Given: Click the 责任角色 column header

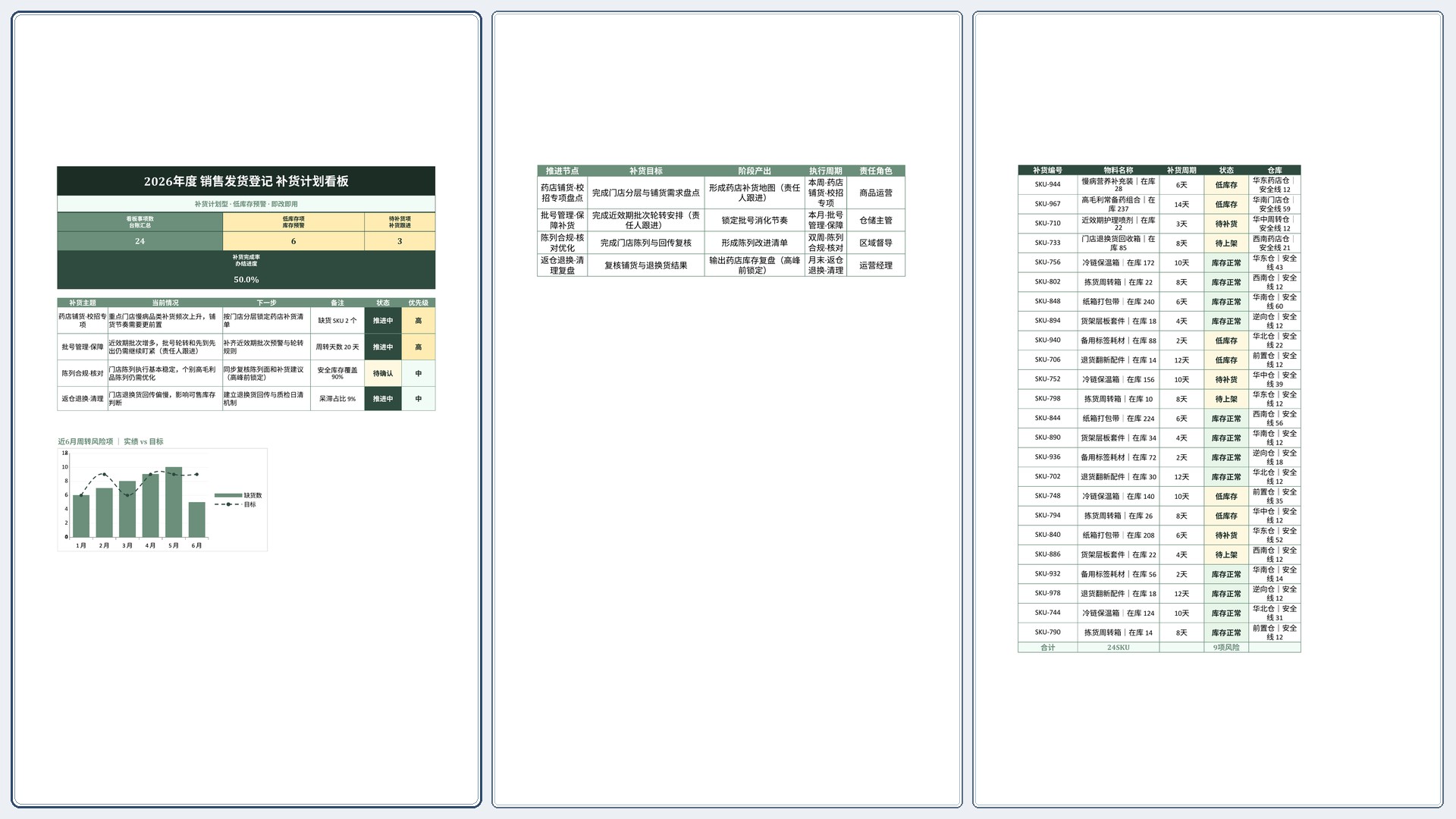Looking at the screenshot, I should (x=876, y=171).
